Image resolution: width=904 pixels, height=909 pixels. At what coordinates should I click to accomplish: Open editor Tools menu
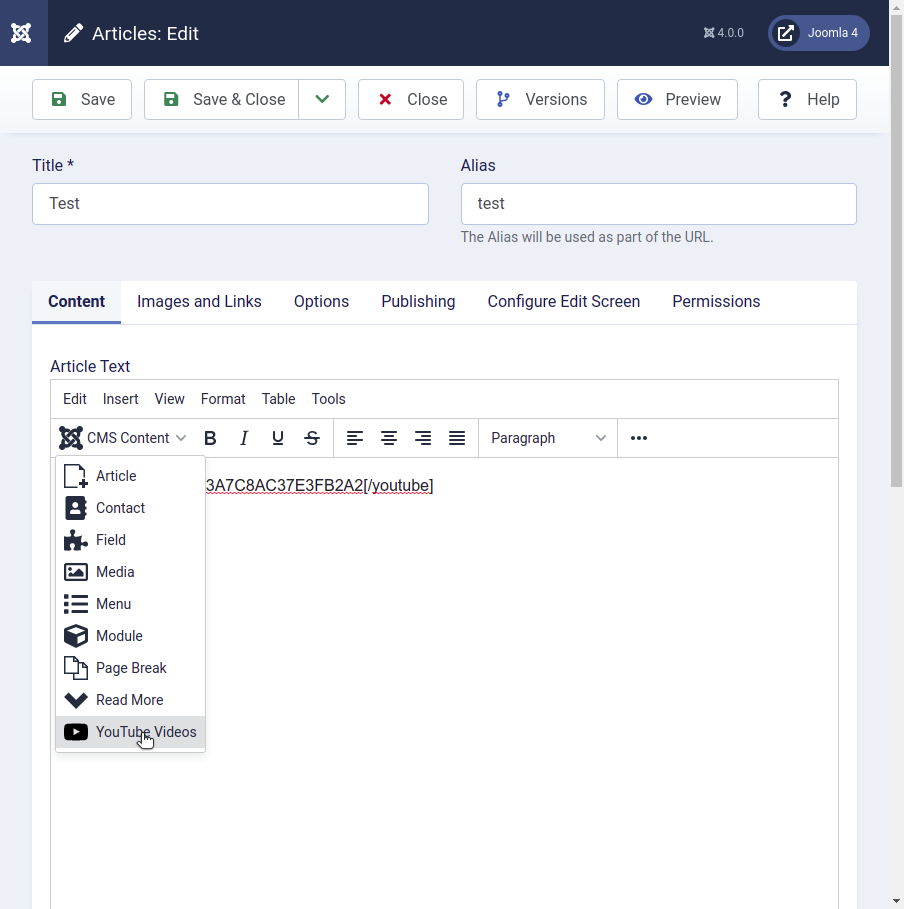point(328,399)
